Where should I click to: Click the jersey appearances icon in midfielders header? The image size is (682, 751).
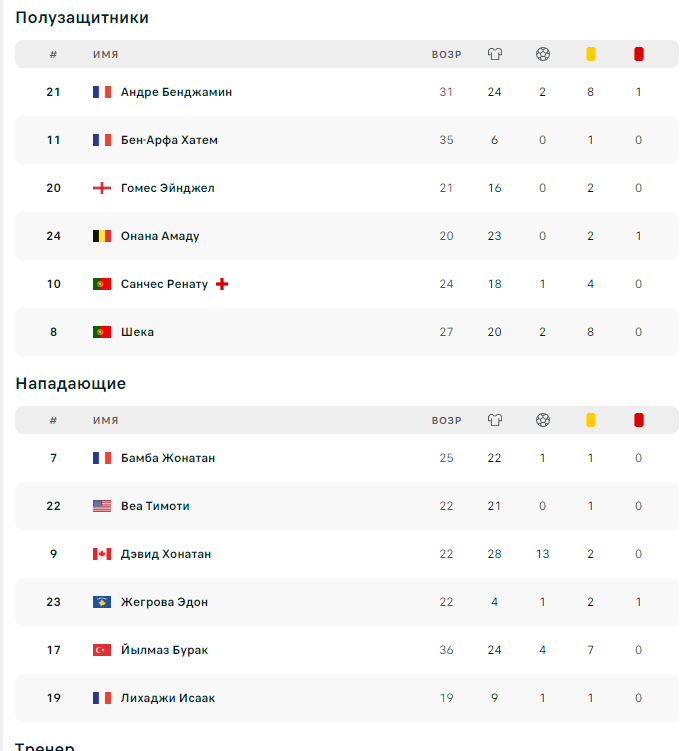coord(494,54)
